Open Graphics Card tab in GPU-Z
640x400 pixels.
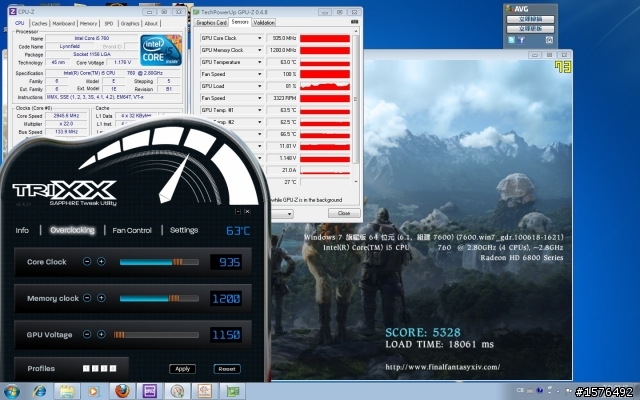pos(211,22)
